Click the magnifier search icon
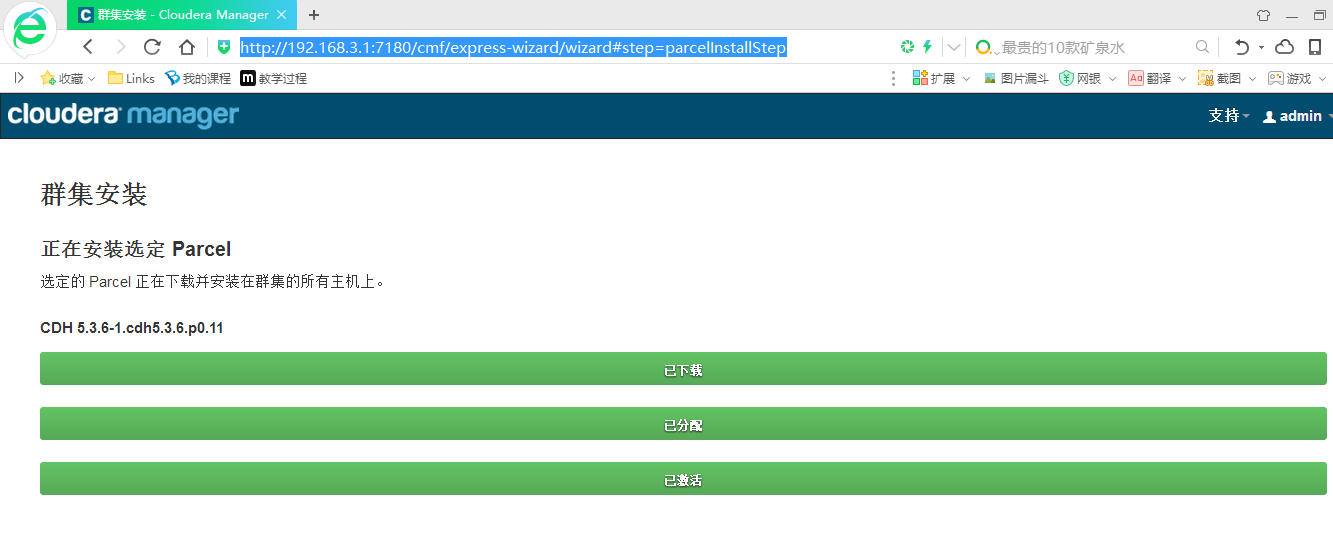The image size is (1333, 546). [1203, 47]
